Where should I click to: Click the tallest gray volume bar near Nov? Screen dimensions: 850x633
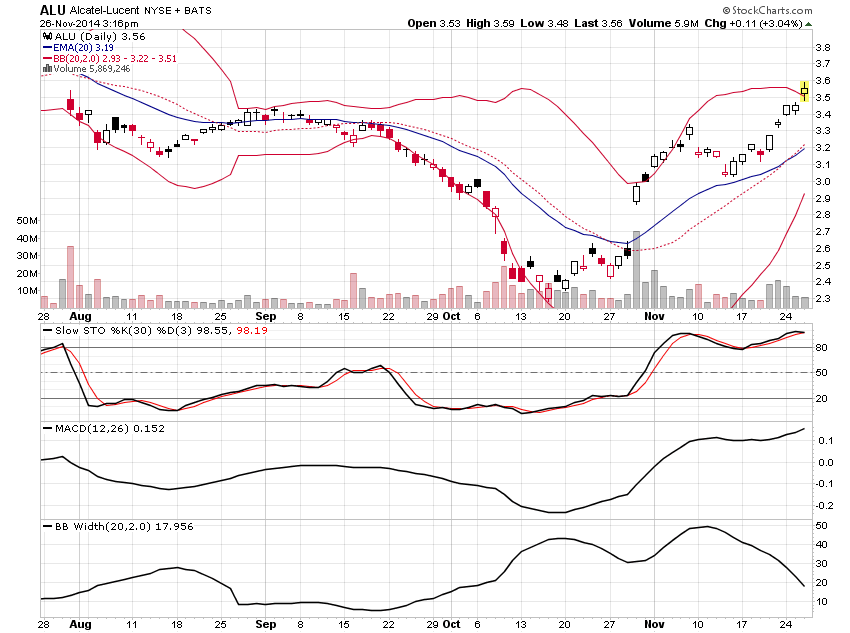pos(636,269)
